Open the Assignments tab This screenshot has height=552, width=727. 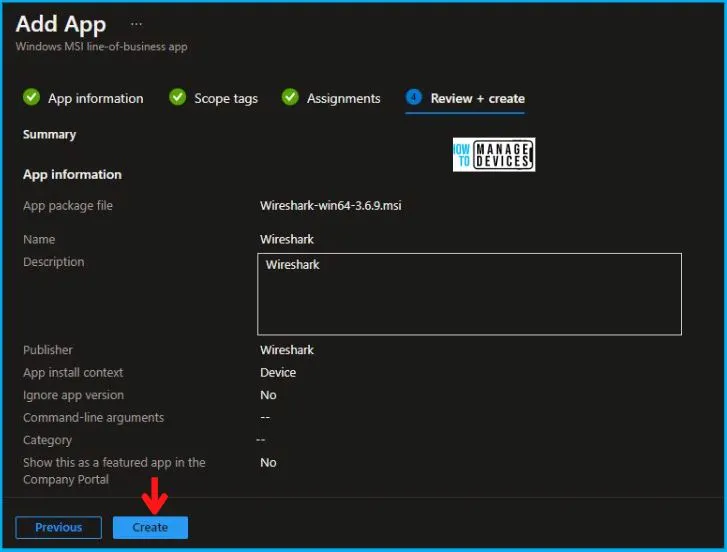(343, 99)
